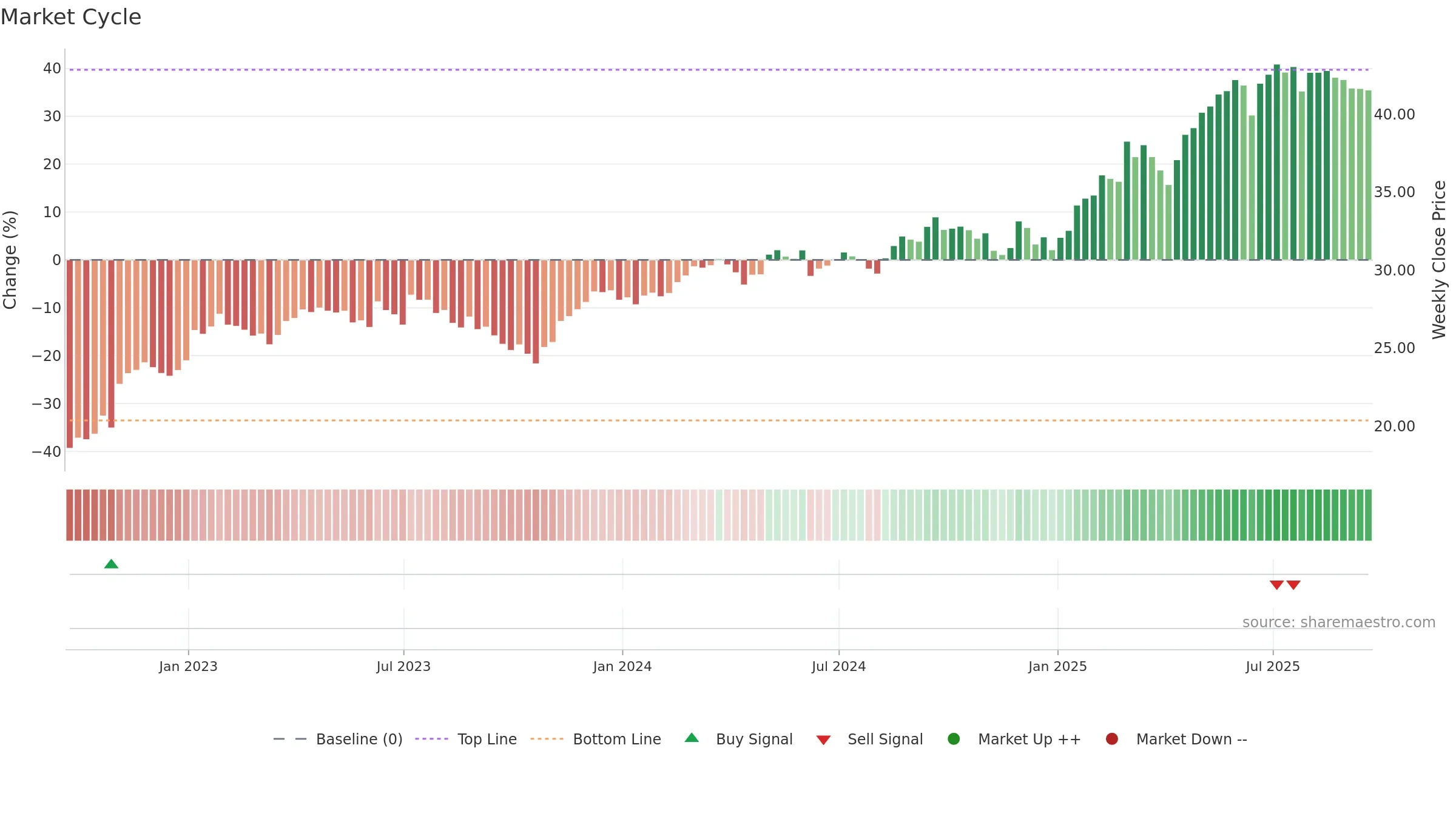Screen dimensions: 1456x819
Task: Click the −40 left axis tick label
Action: coord(47,451)
